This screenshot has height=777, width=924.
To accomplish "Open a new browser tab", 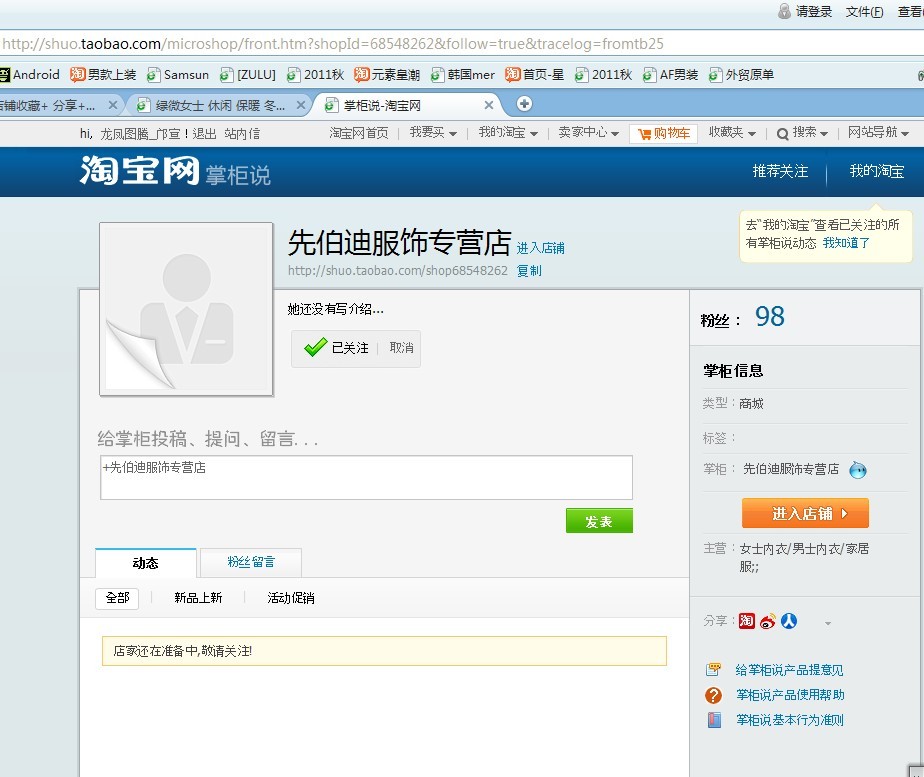I will tap(524, 104).
